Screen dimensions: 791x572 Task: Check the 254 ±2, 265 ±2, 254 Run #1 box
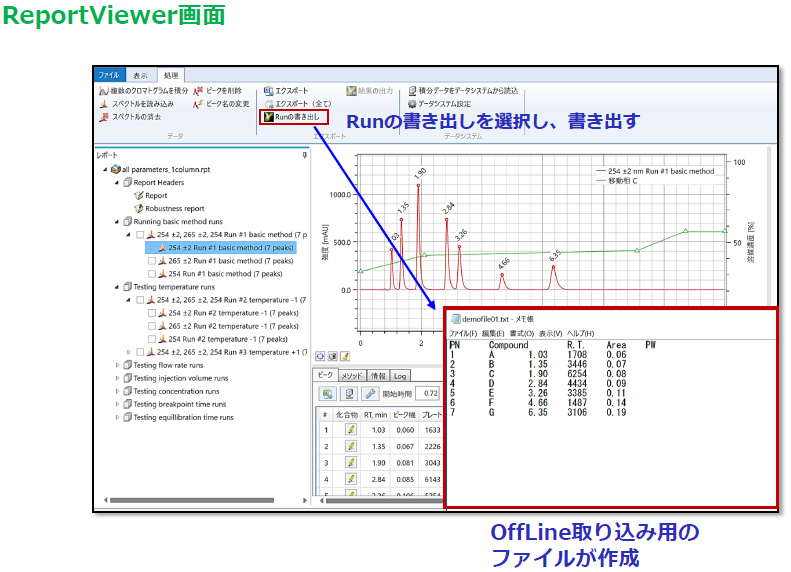(140, 235)
